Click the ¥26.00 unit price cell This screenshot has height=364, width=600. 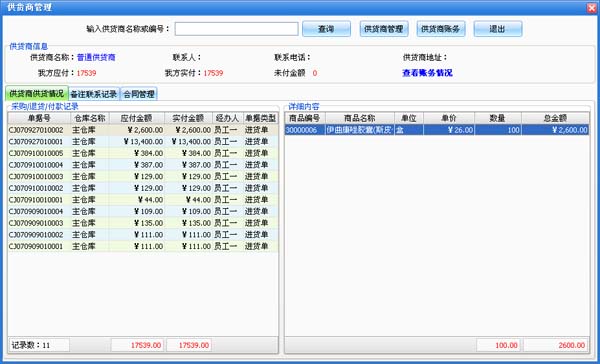(x=449, y=130)
